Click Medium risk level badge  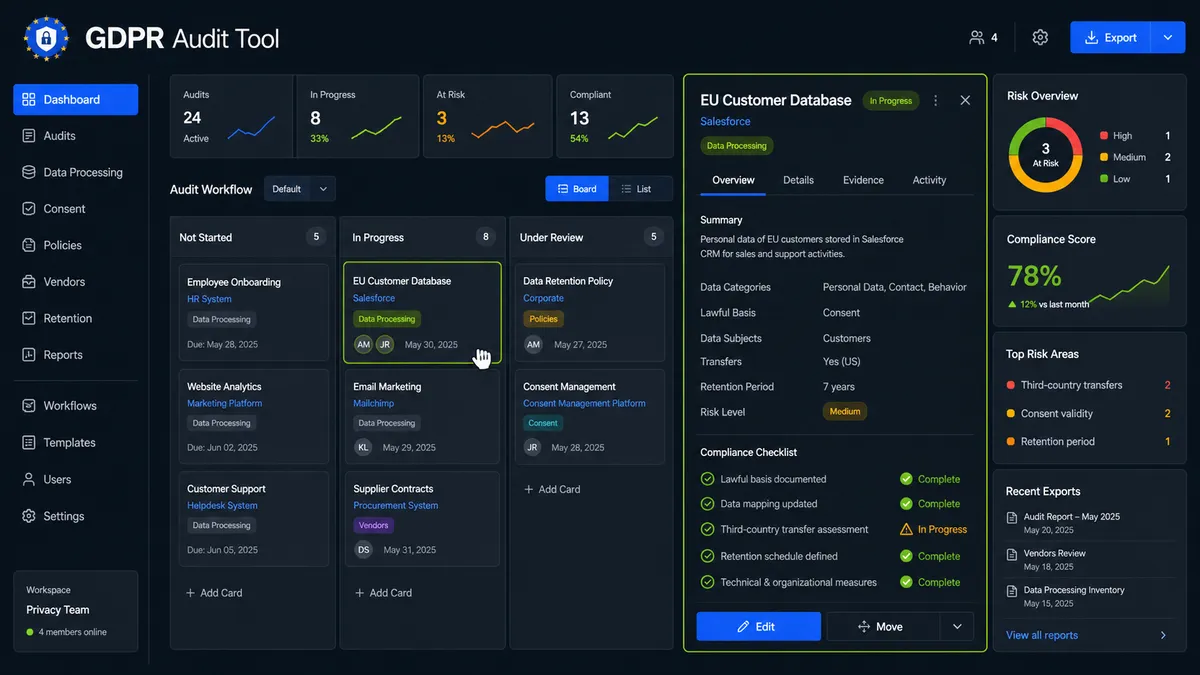845,411
